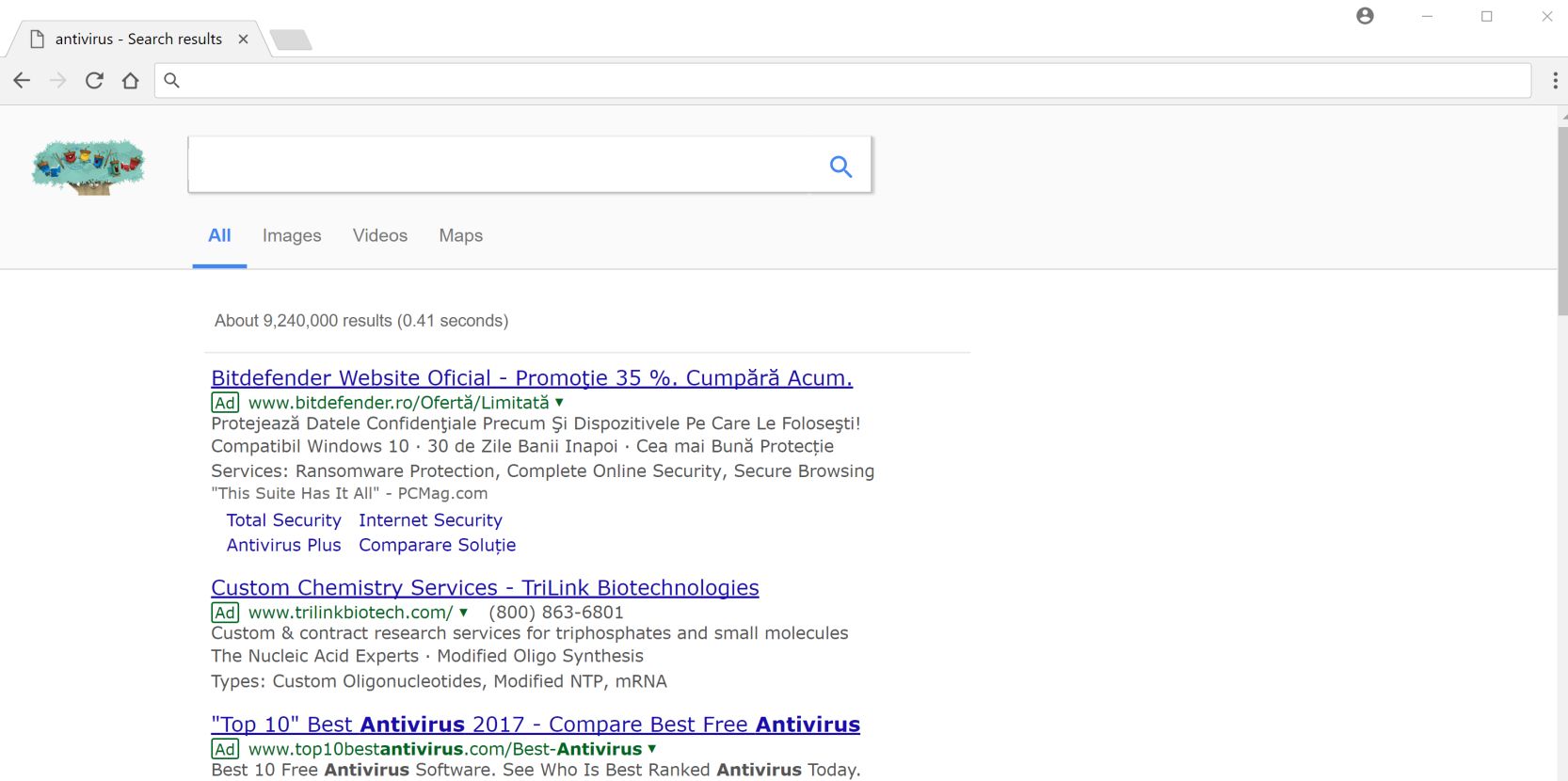Image resolution: width=1568 pixels, height=781 pixels.
Task: Switch to the Images results tab
Action: [x=292, y=236]
